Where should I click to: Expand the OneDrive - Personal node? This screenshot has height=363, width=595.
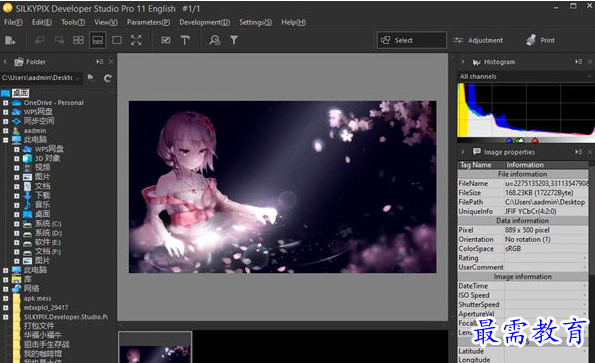pos(6,103)
